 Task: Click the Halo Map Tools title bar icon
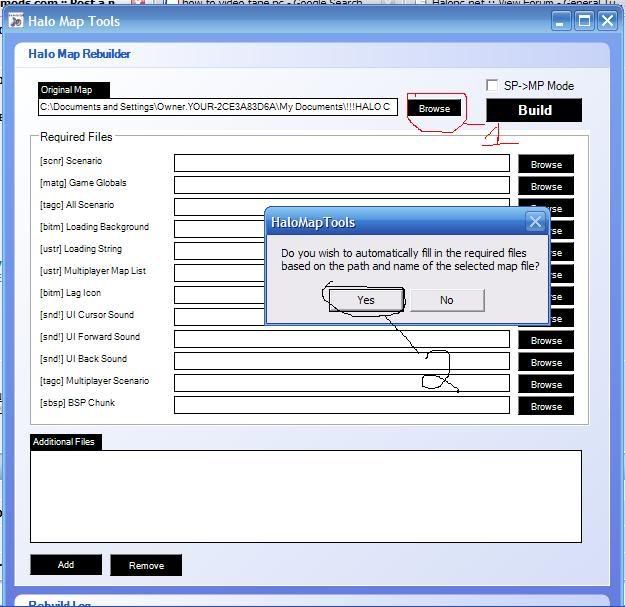[x=16, y=21]
